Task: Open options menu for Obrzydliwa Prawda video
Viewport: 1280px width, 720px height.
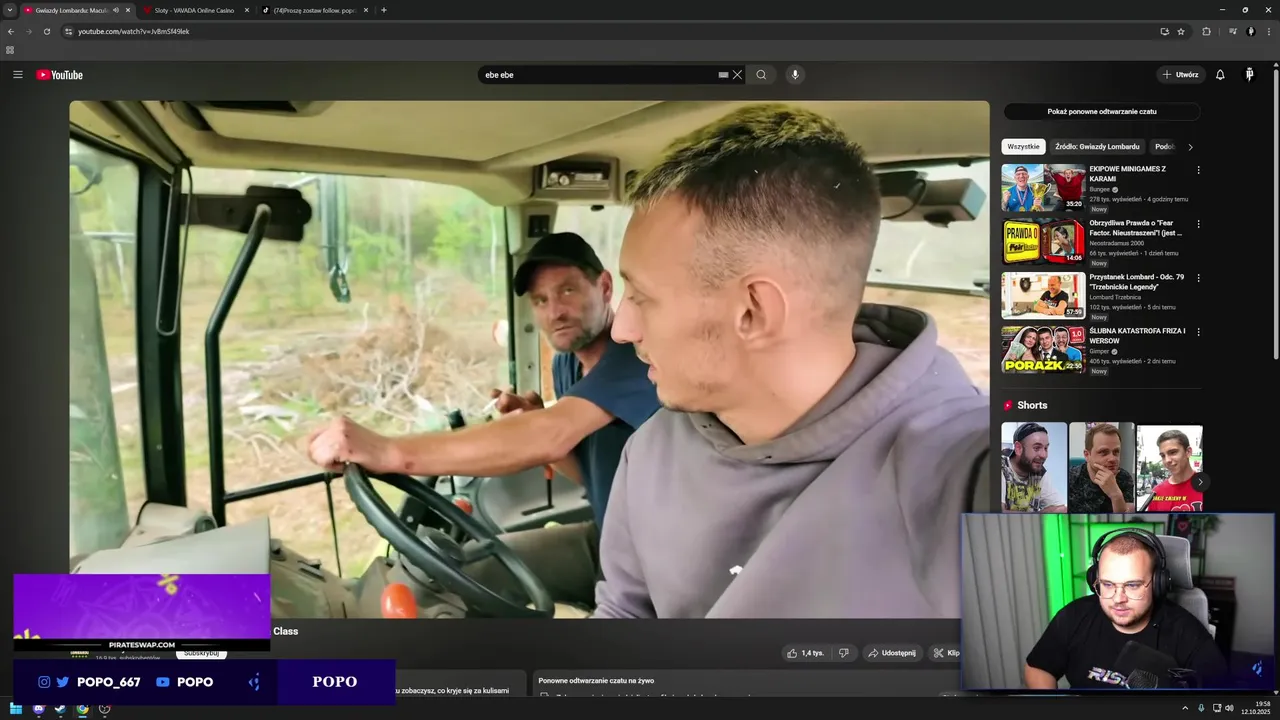Action: (x=1198, y=224)
